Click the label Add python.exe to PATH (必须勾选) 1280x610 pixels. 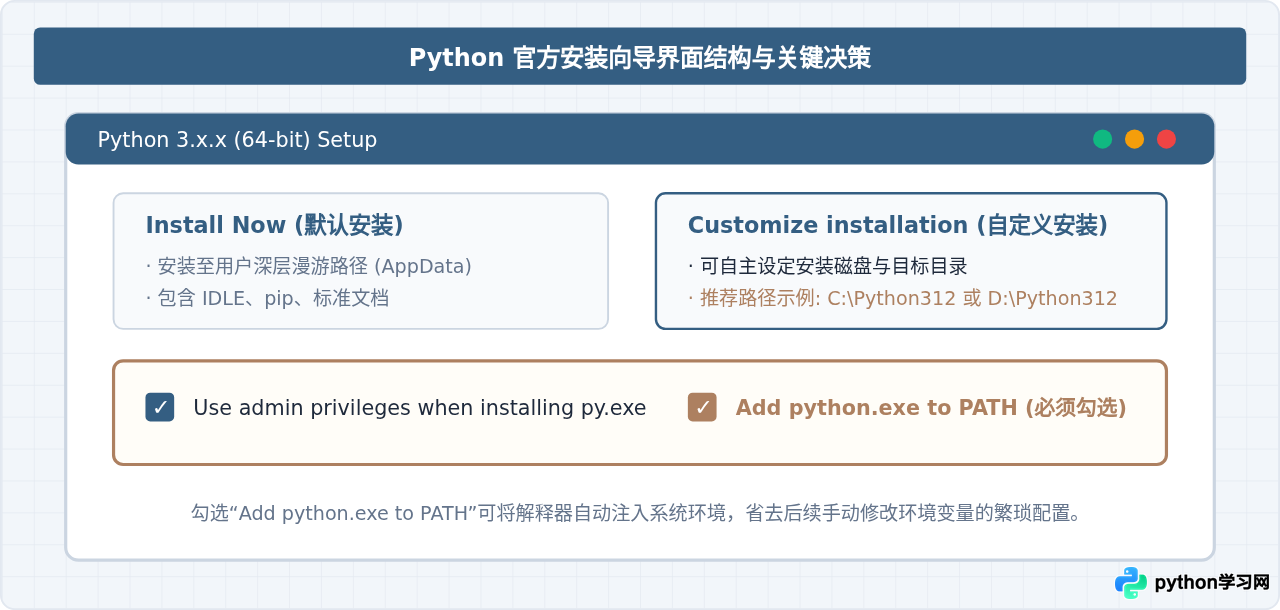click(931, 408)
